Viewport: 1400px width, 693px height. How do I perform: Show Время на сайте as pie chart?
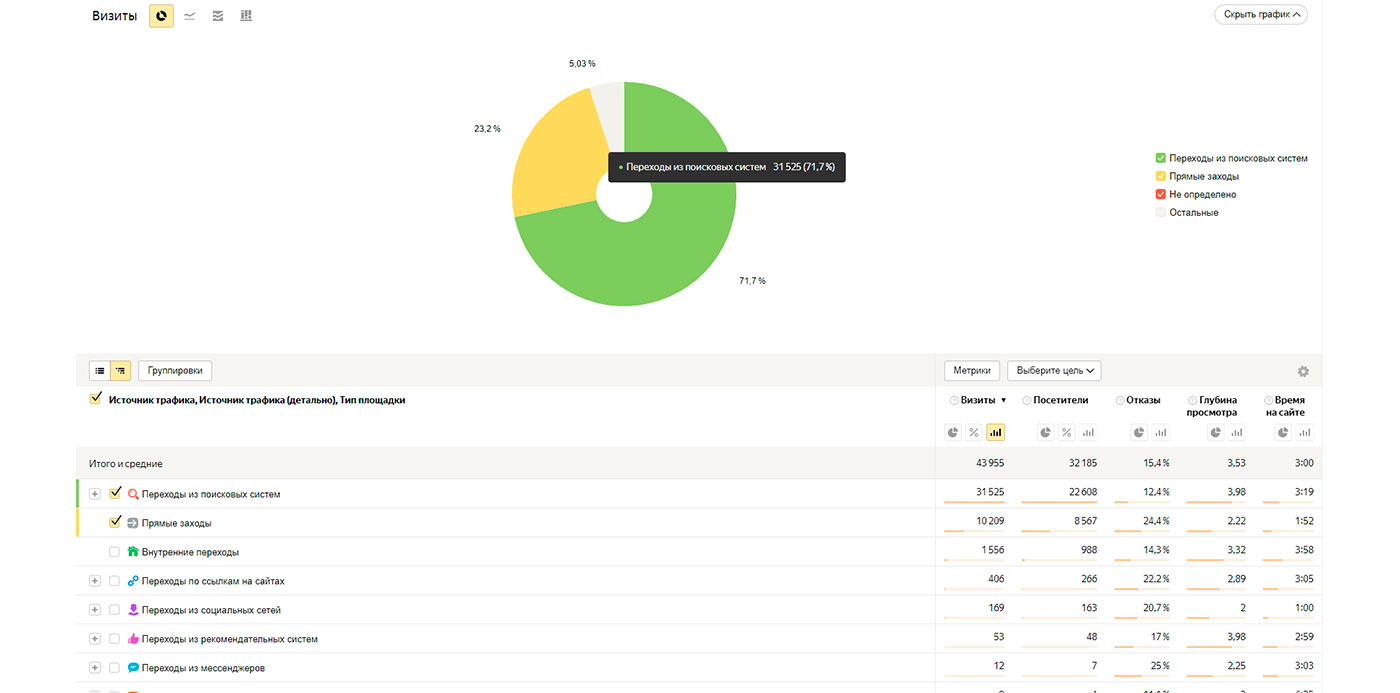point(1284,432)
